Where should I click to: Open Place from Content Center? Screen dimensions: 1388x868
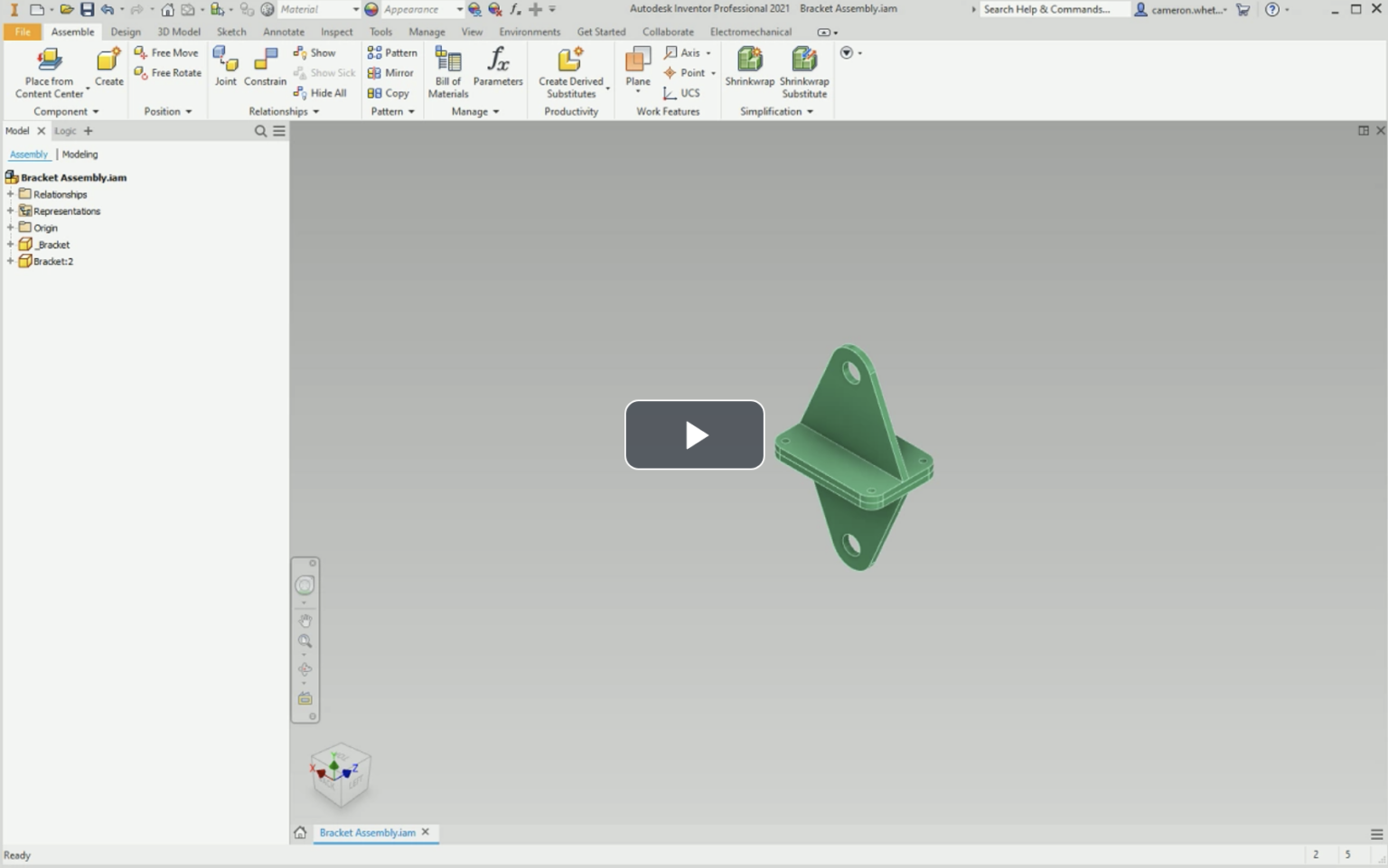(x=47, y=68)
